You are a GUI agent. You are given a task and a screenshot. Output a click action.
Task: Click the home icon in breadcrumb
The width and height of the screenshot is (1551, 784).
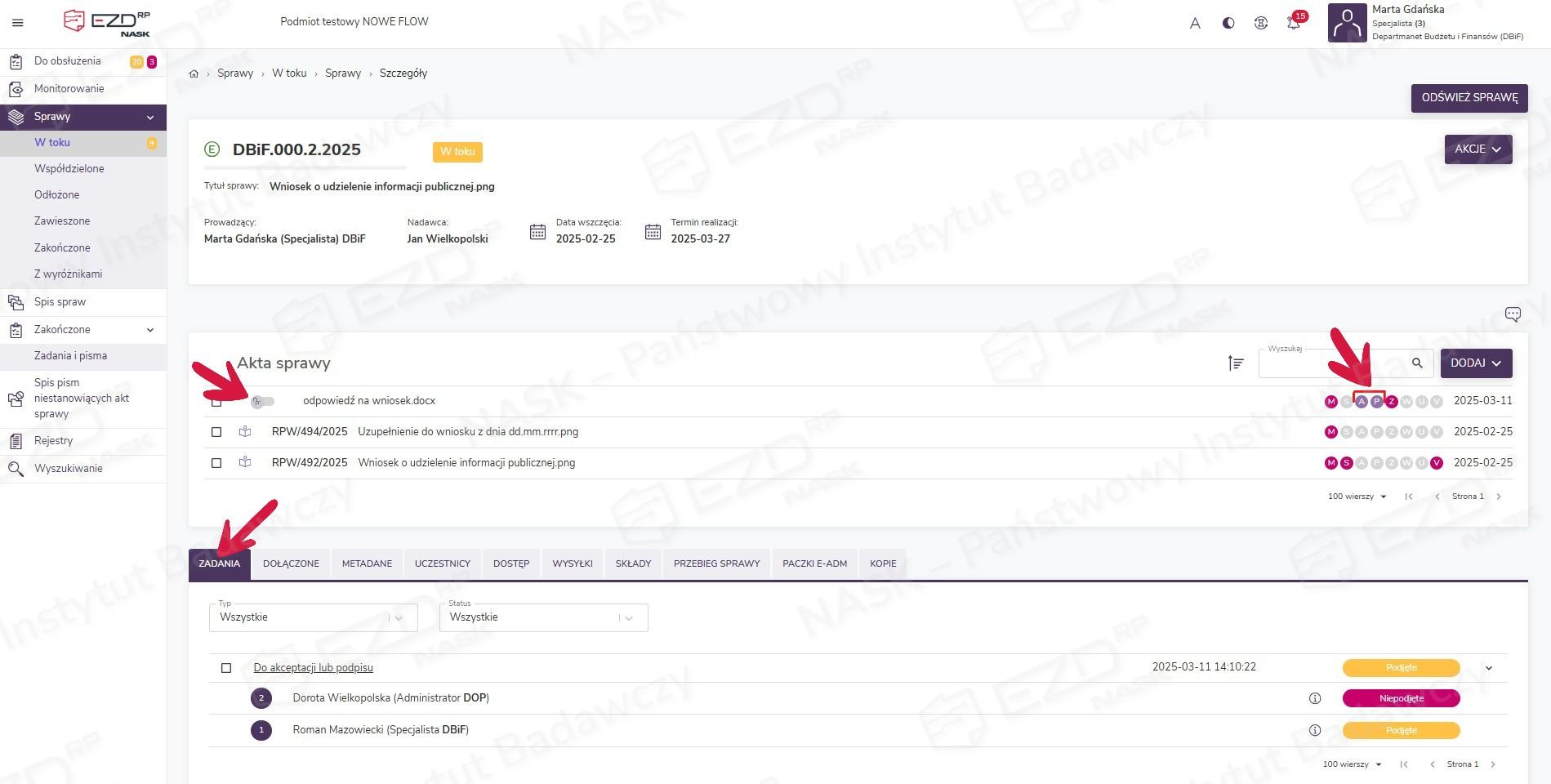[194, 73]
